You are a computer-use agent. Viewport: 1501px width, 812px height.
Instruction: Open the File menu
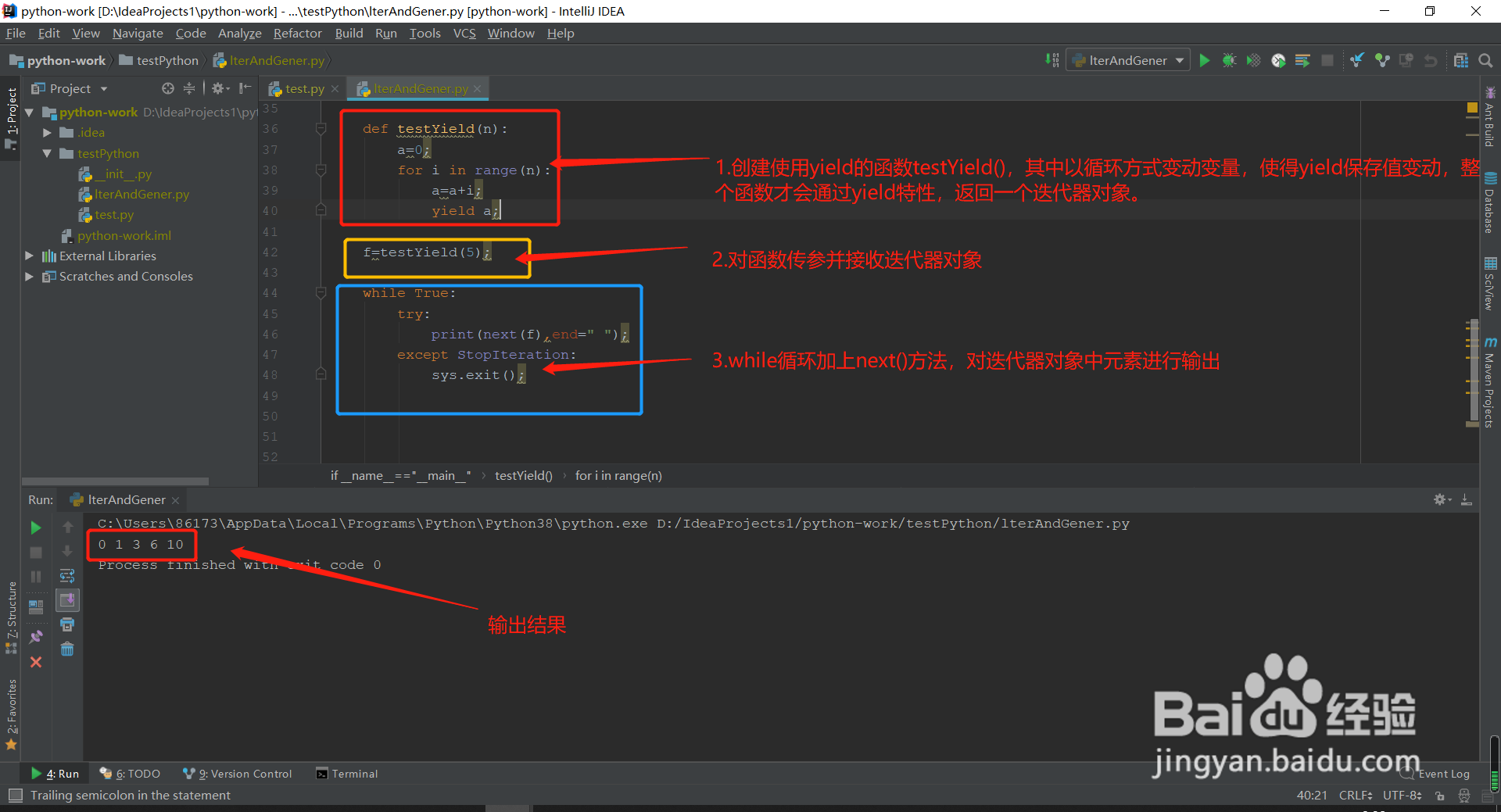[16, 33]
